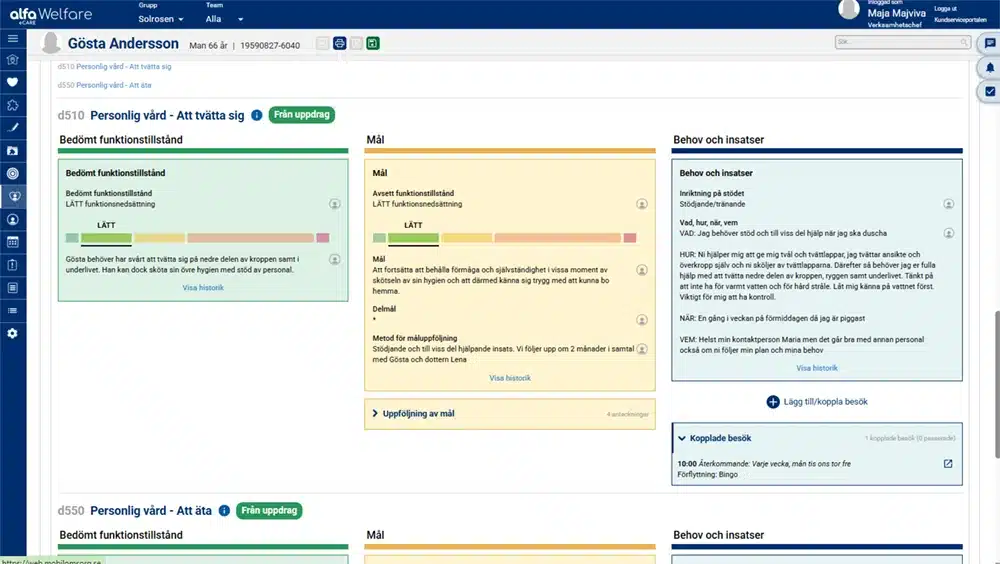The image size is (1000, 564).
Task: Open the checkmark tasks icon on the right edge
Action: click(990, 91)
